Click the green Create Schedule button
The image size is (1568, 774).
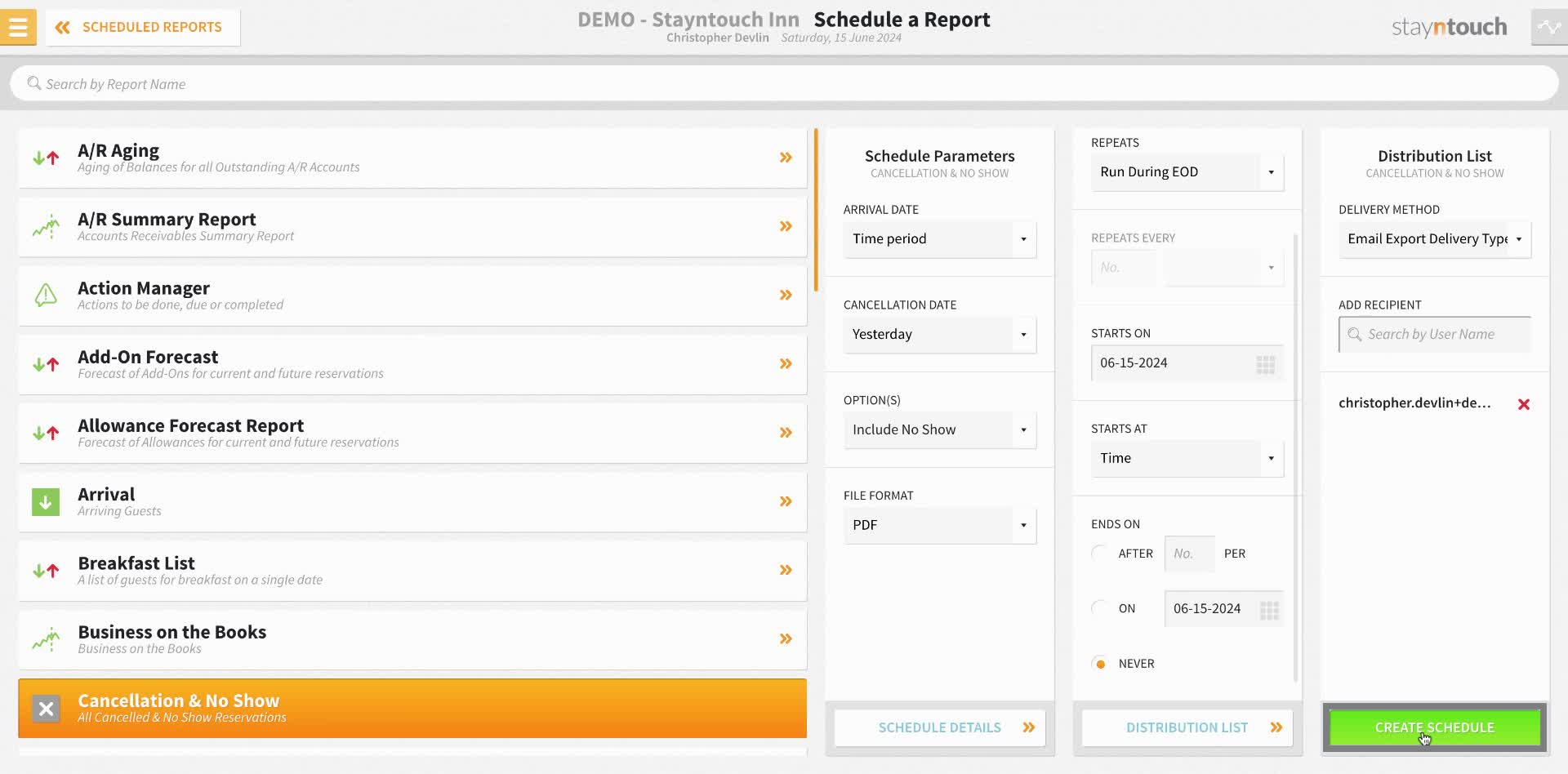click(1435, 727)
